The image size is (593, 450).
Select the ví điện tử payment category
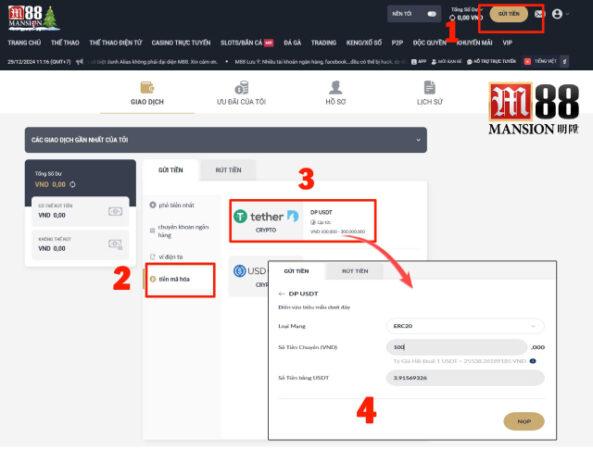pyautogui.click(x=167, y=257)
